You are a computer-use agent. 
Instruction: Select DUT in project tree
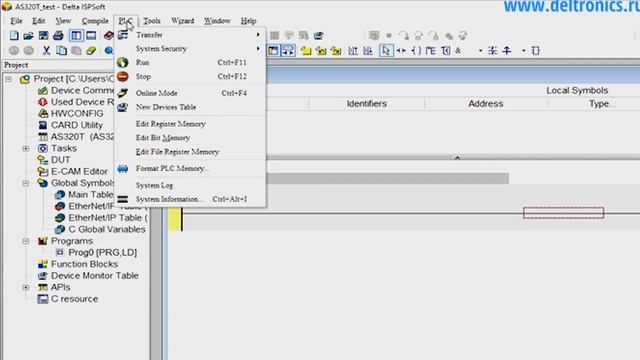click(x=60, y=160)
